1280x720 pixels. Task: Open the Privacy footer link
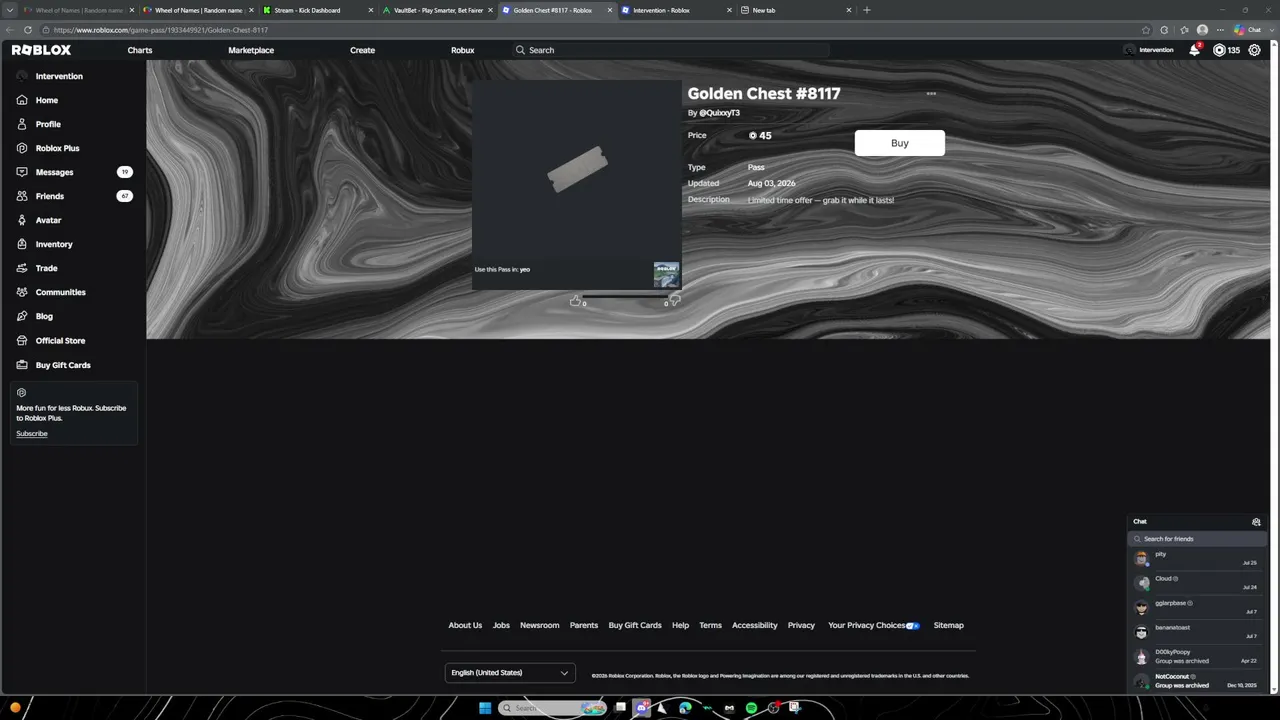click(x=801, y=626)
